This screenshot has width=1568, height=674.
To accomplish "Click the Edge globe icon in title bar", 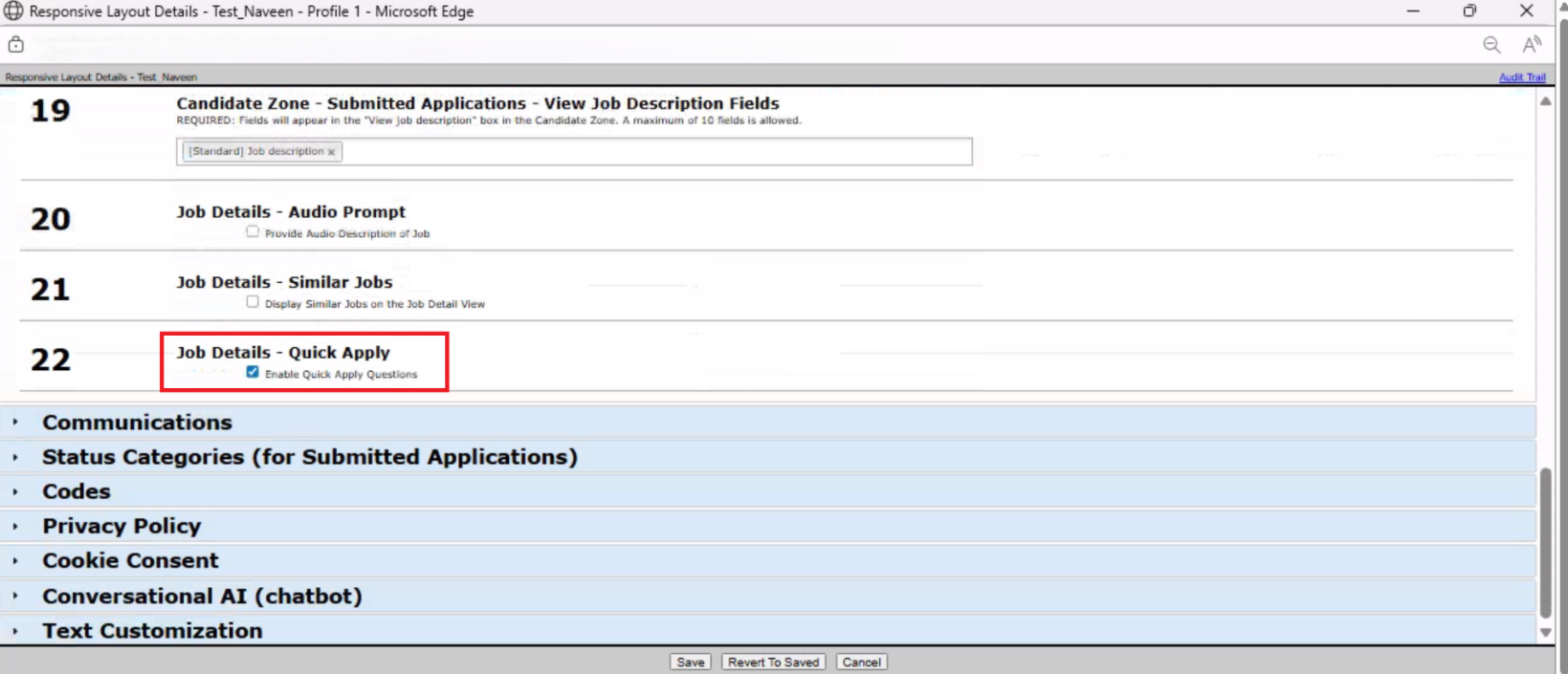I will pyautogui.click(x=13, y=11).
